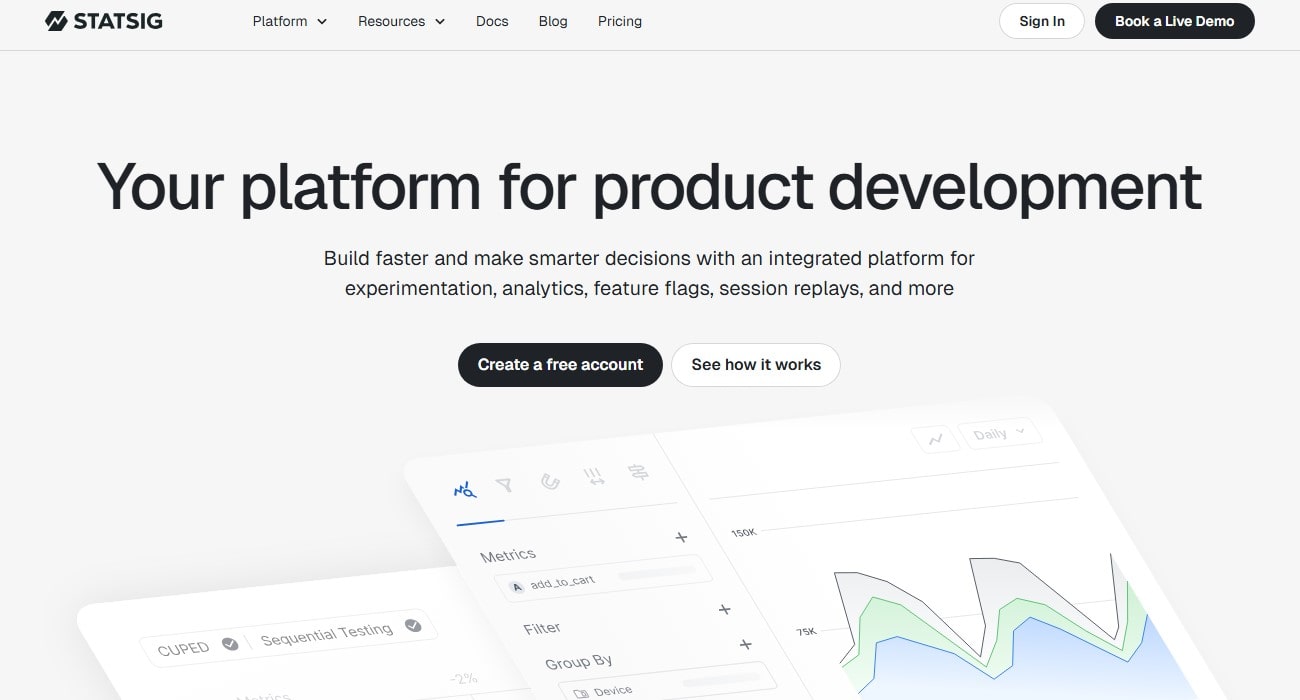1300x700 pixels.
Task: Select the signpost icon in dashboard preview
Action: tap(637, 472)
